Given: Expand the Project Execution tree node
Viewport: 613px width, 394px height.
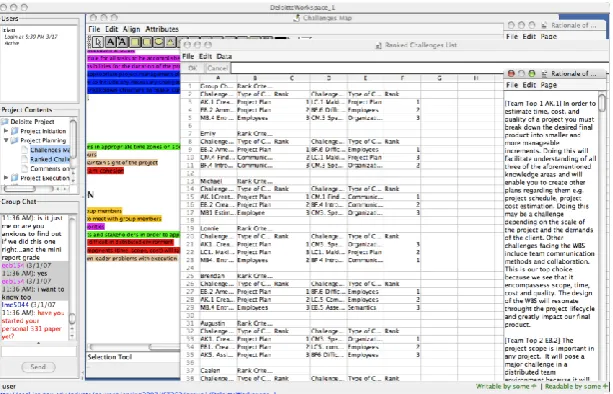Looking at the screenshot, I should click(6, 178).
